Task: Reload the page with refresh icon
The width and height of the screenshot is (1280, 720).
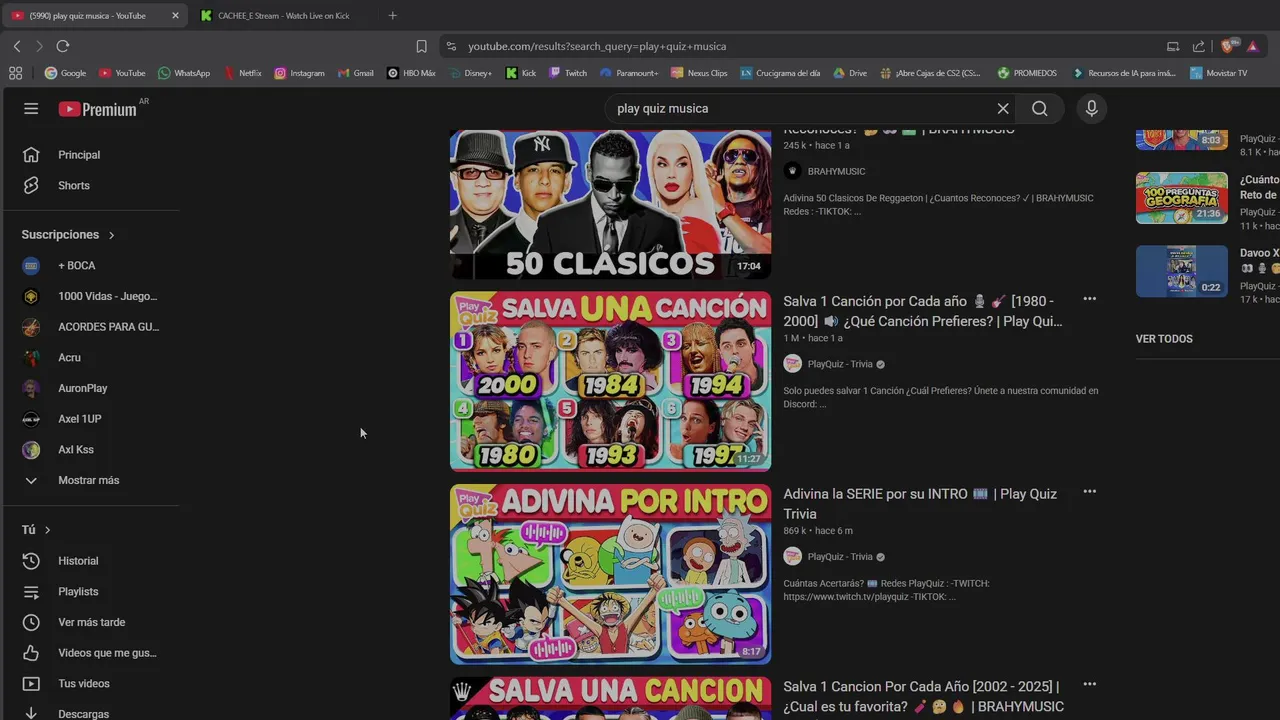Action: click(62, 46)
